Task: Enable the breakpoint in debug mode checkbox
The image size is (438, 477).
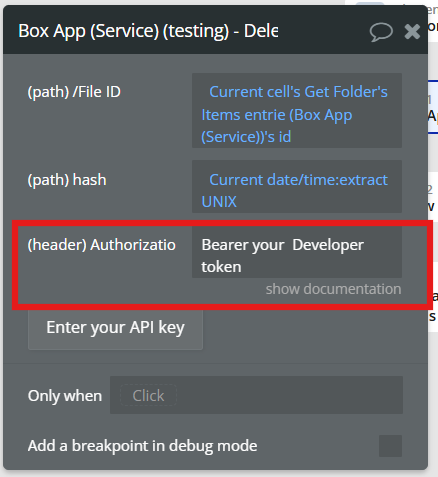Action: coord(390,446)
